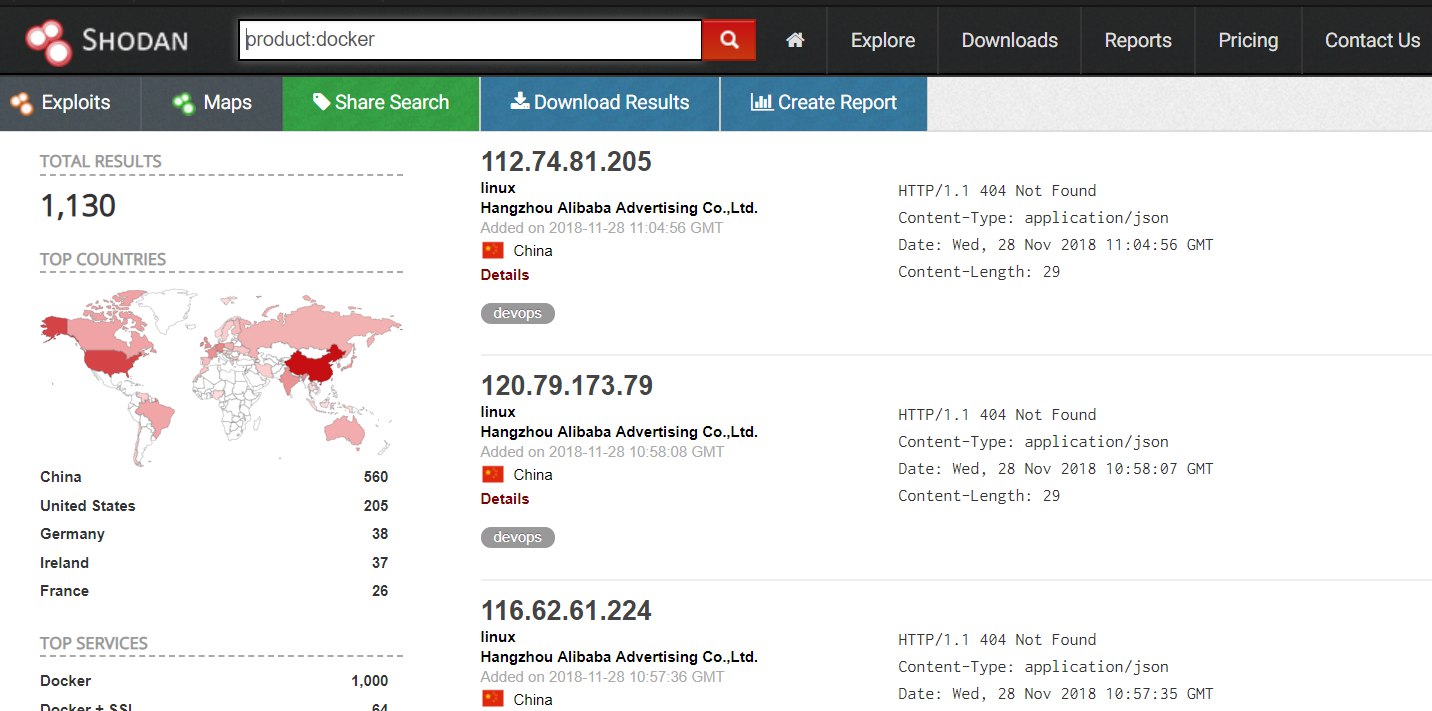The height and width of the screenshot is (711, 1432).
Task: Open the Exploits tab
Action: (70, 103)
